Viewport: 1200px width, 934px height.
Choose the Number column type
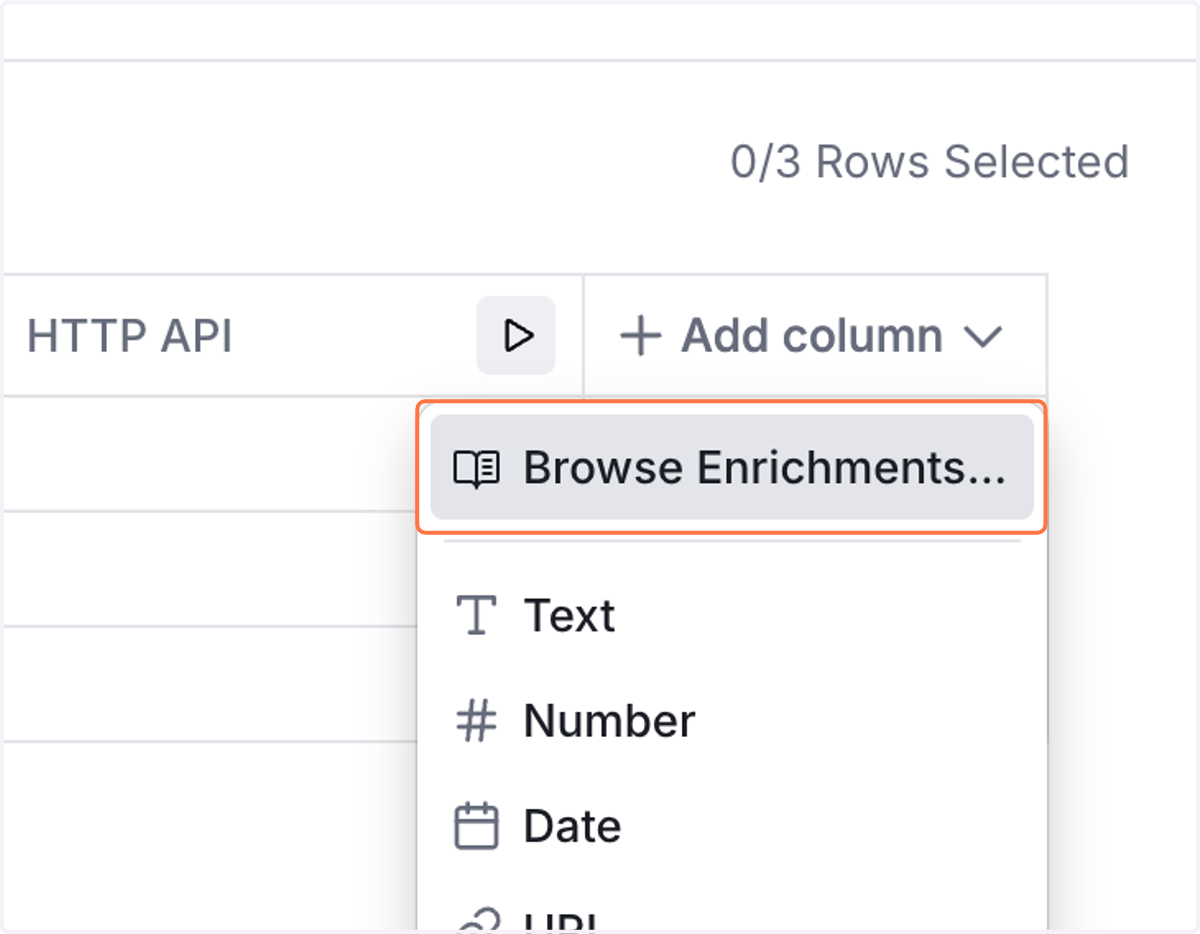coord(732,721)
